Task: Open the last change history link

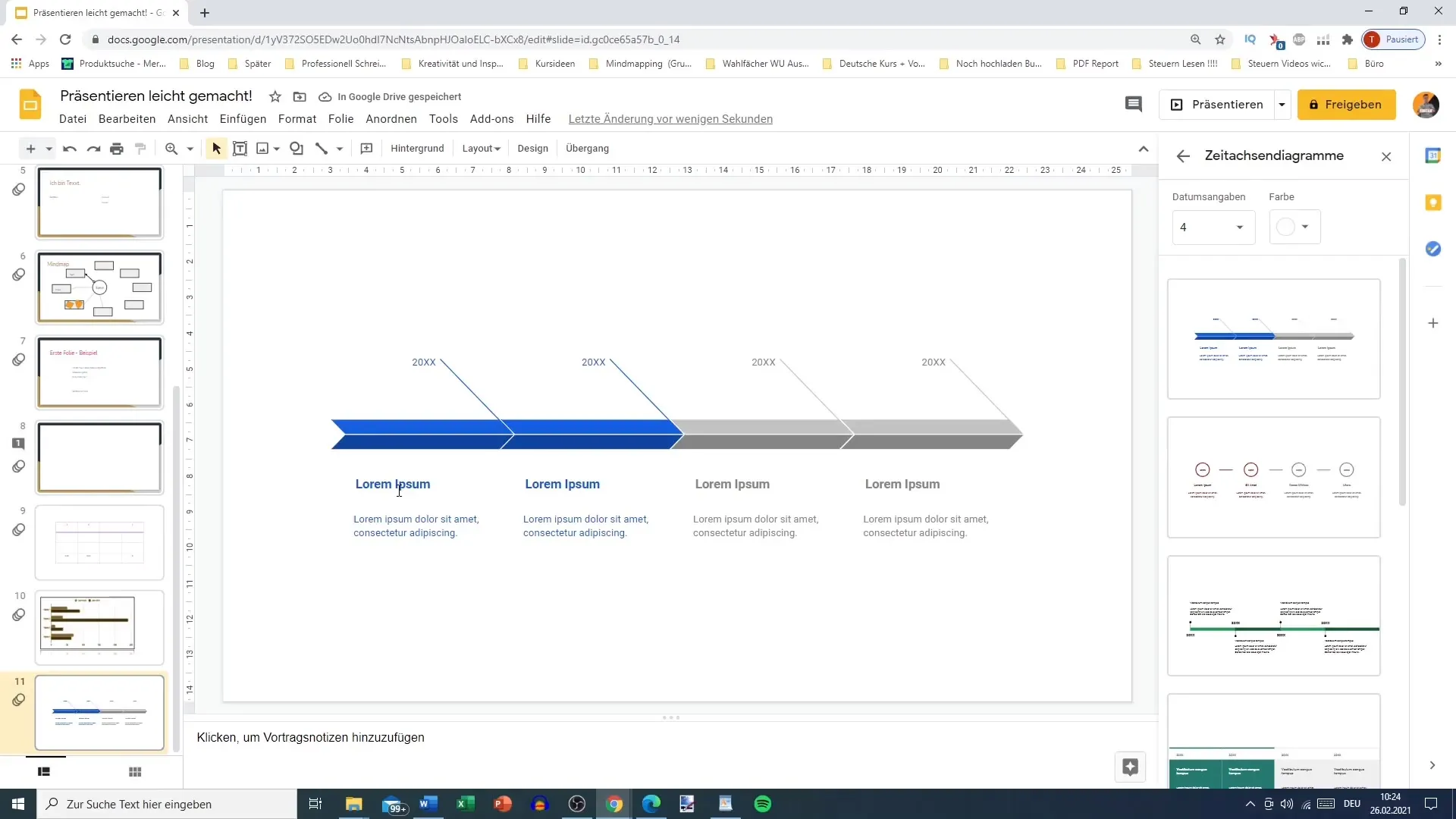Action: pos(670,119)
